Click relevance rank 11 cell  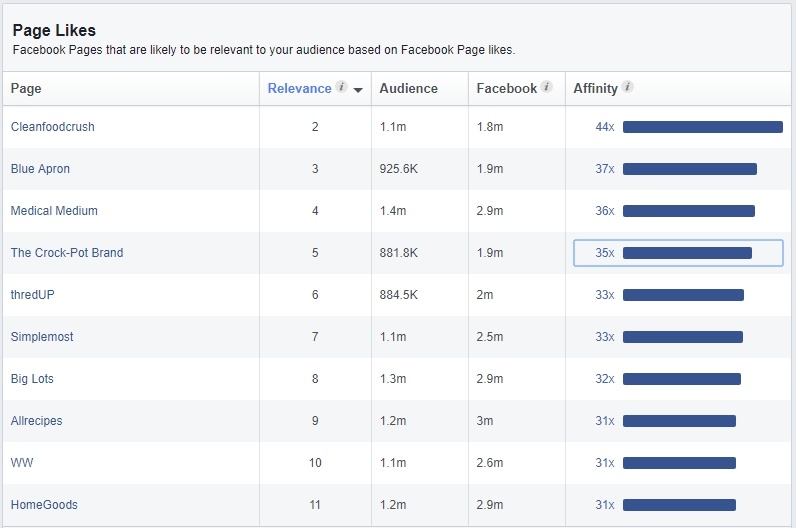pyautogui.click(x=315, y=505)
